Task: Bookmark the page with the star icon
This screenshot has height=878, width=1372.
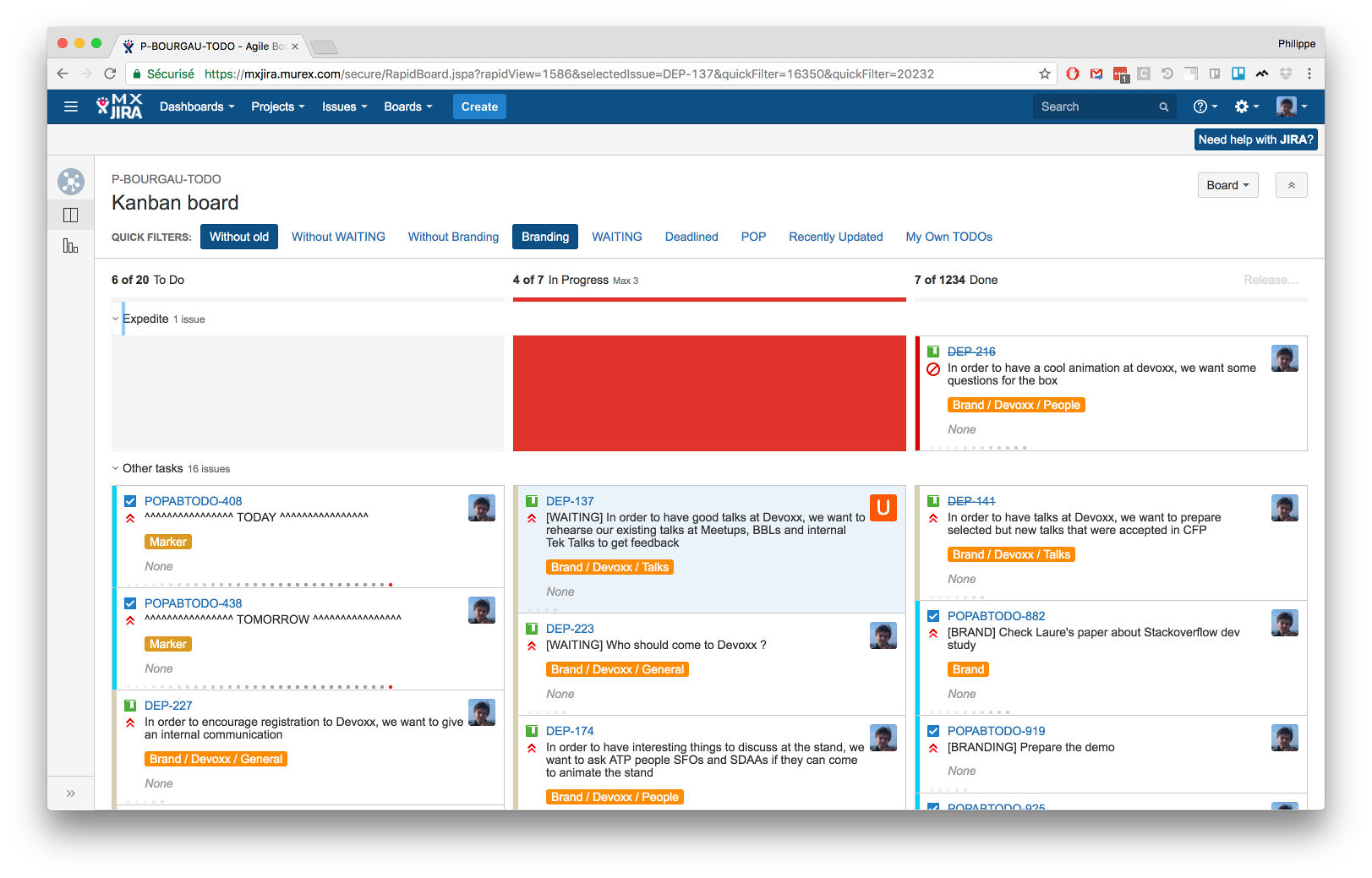Action: click(x=1045, y=74)
